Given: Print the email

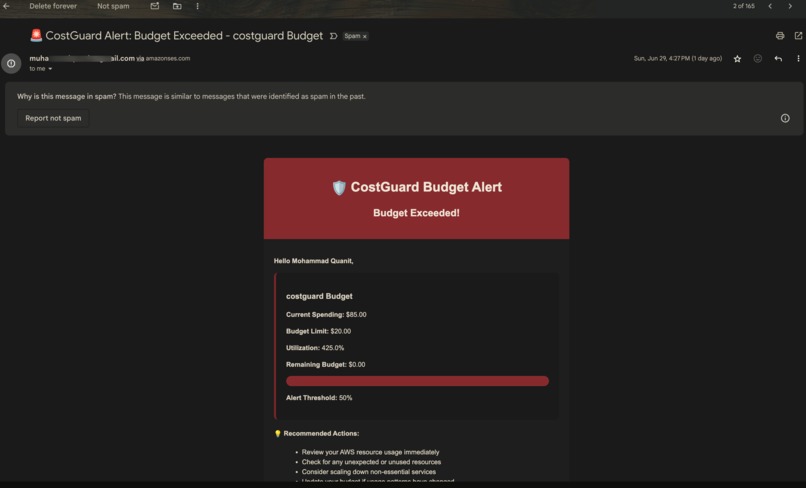Looking at the screenshot, I should click(780, 35).
